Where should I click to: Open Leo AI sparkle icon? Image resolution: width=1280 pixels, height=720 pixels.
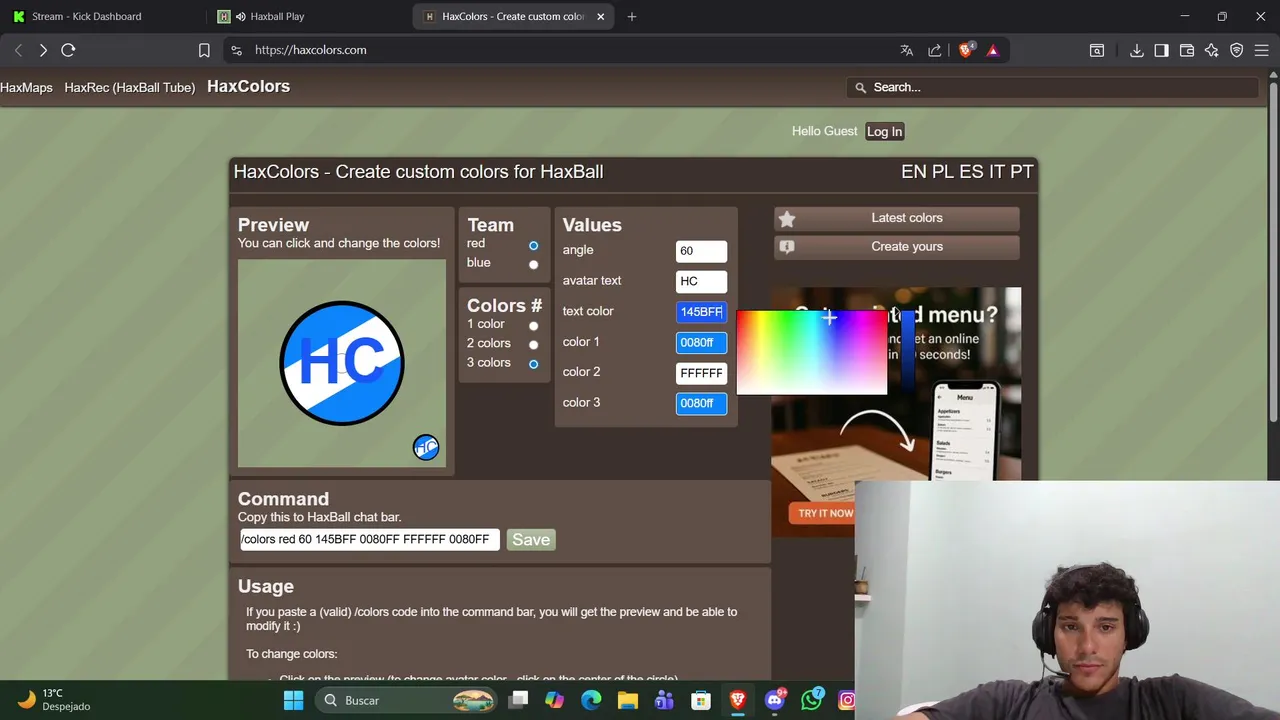1212,50
